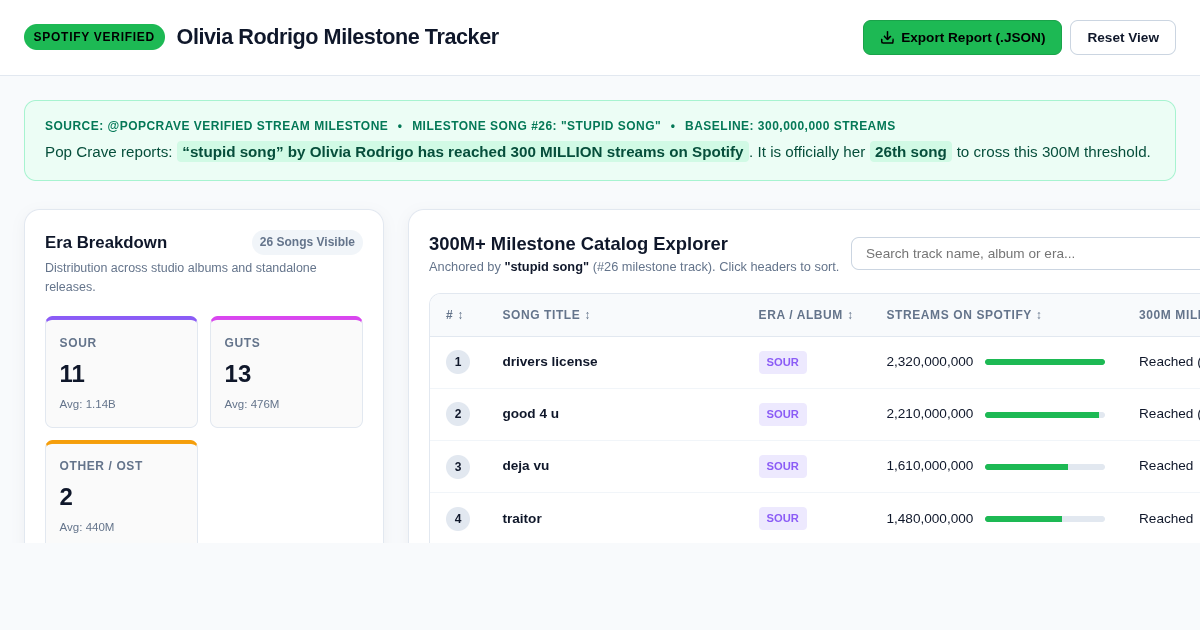This screenshot has height=630, width=1200.
Task: Click SOUR tag in traitor row
Action: pos(782,518)
